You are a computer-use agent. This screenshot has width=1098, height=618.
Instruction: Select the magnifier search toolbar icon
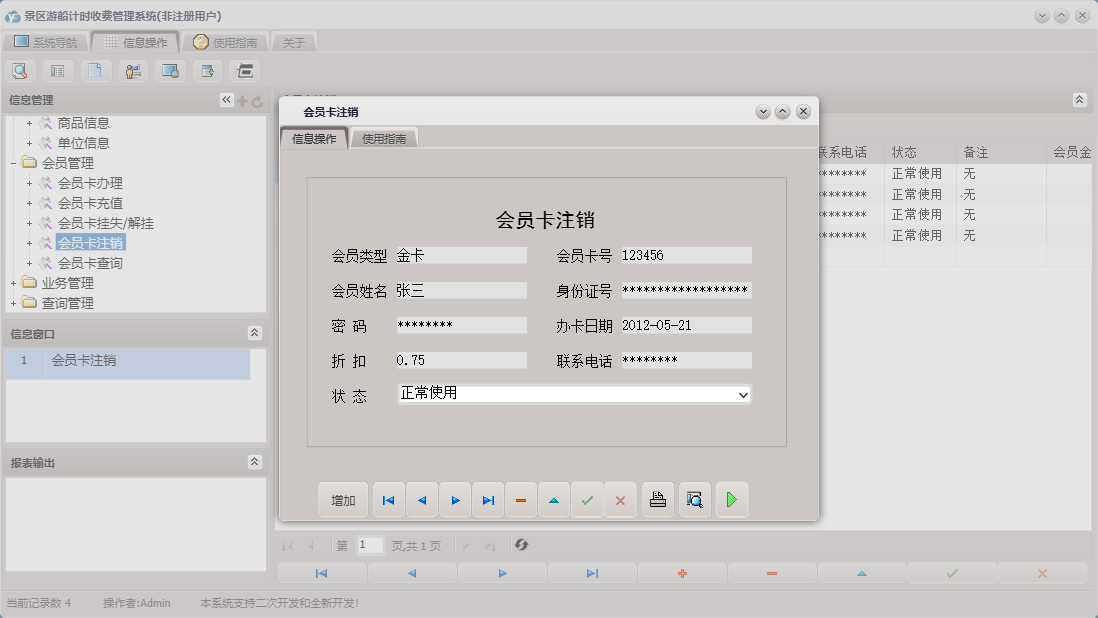click(x=20, y=70)
